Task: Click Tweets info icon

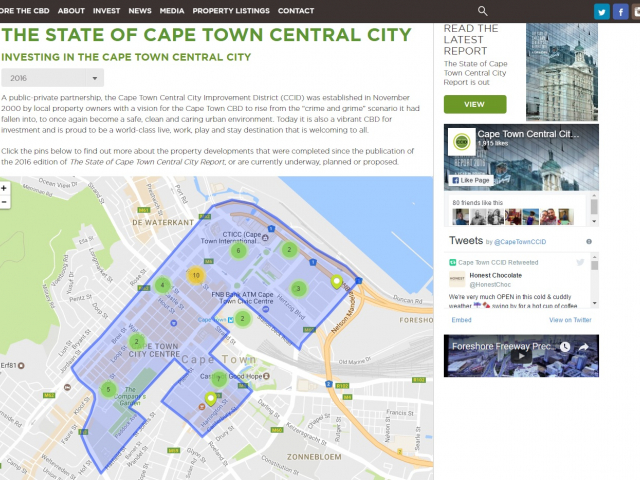Action: pos(589,242)
